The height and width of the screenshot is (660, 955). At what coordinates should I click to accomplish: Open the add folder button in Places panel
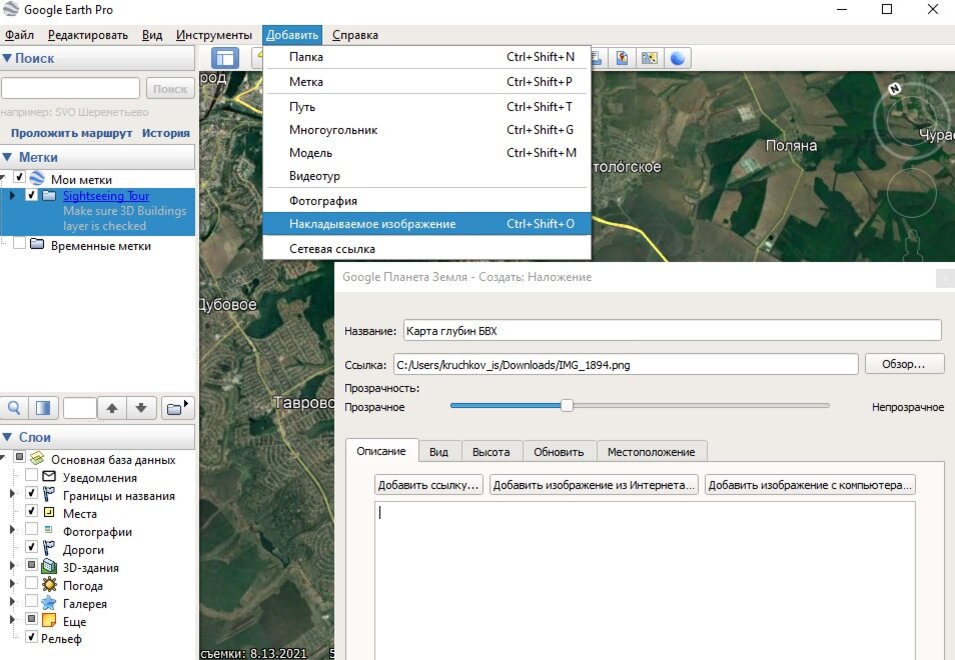click(177, 408)
